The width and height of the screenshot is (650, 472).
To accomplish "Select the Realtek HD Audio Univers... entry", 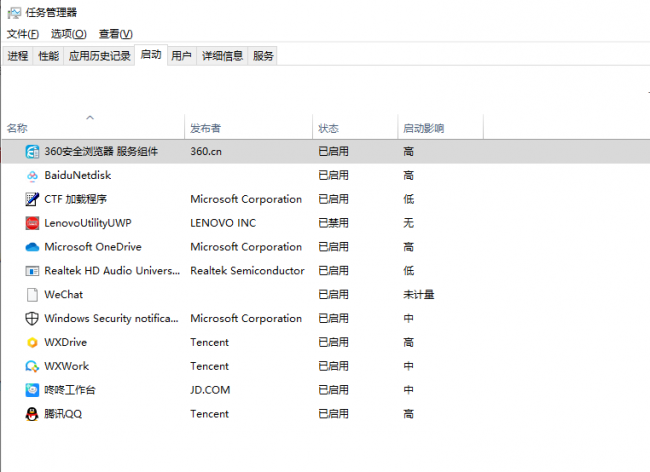I will [x=112, y=271].
